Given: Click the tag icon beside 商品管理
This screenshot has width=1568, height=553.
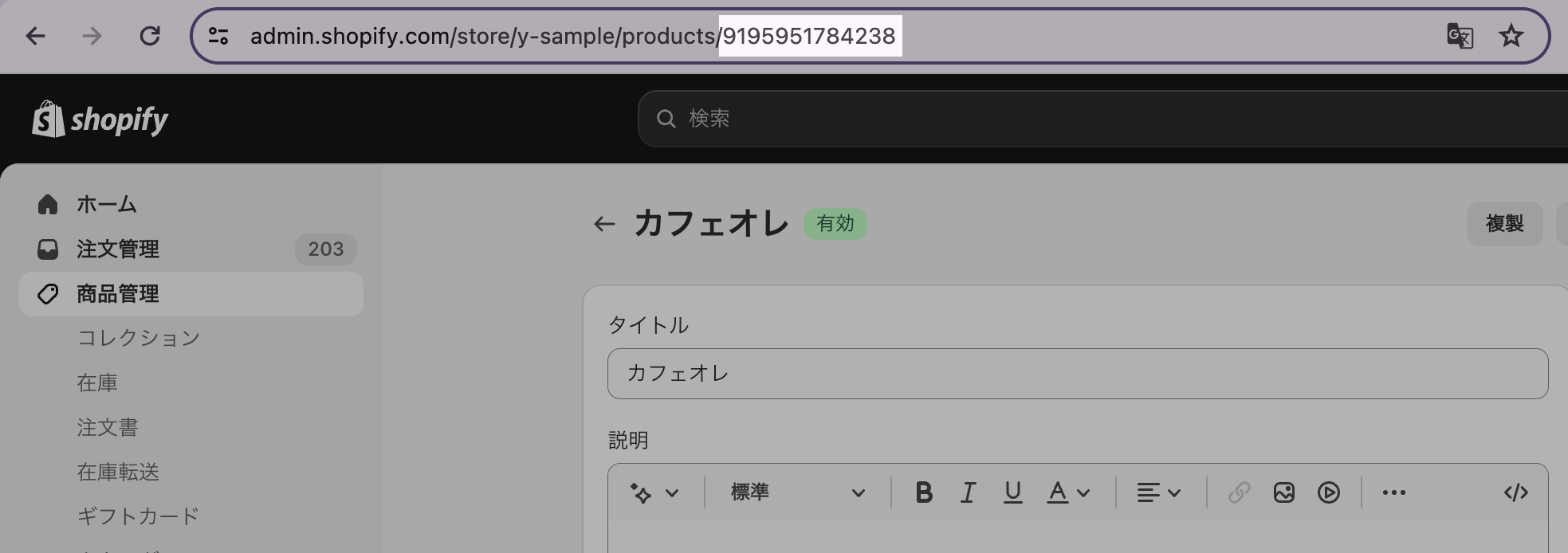Looking at the screenshot, I should [48, 294].
